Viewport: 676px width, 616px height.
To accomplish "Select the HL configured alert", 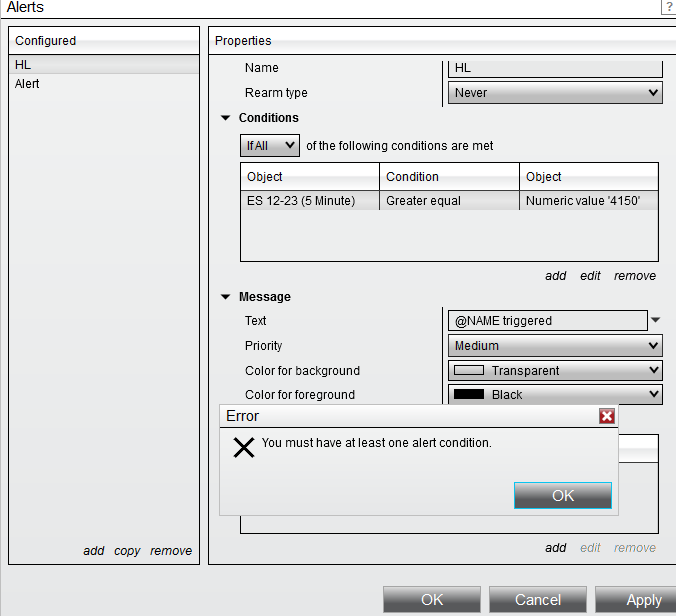I will pyautogui.click(x=103, y=65).
